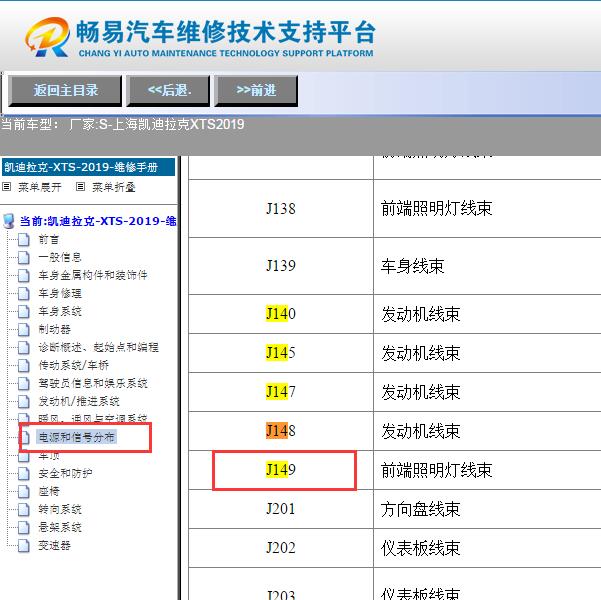Click the page icon beside 前言
The height and width of the screenshot is (600, 601).
(24, 240)
